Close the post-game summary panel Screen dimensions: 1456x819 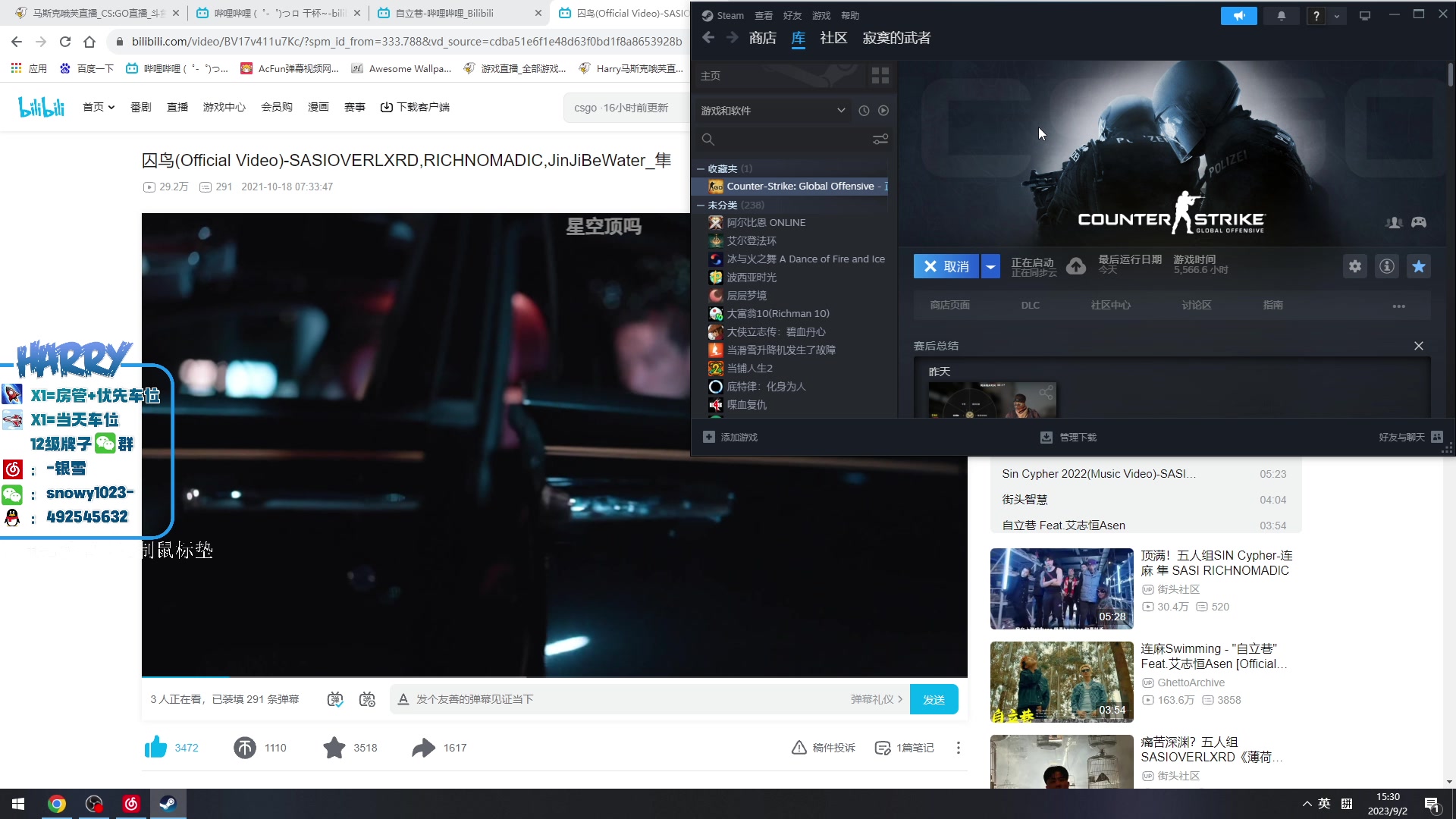[x=1419, y=346]
